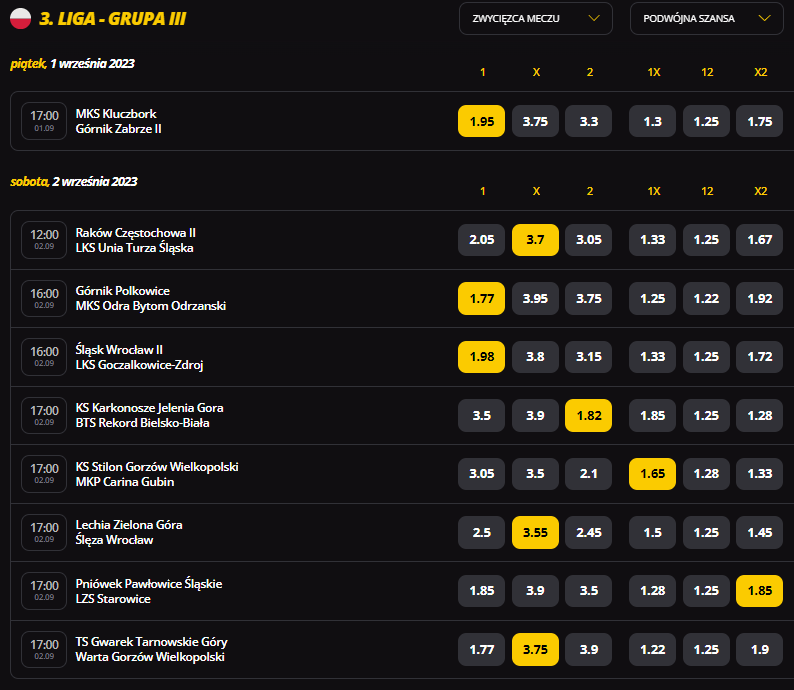794x690 pixels.
Task: Choose odds 1.98 for Śląsk Wrocław II
Action: pyautogui.click(x=481, y=357)
